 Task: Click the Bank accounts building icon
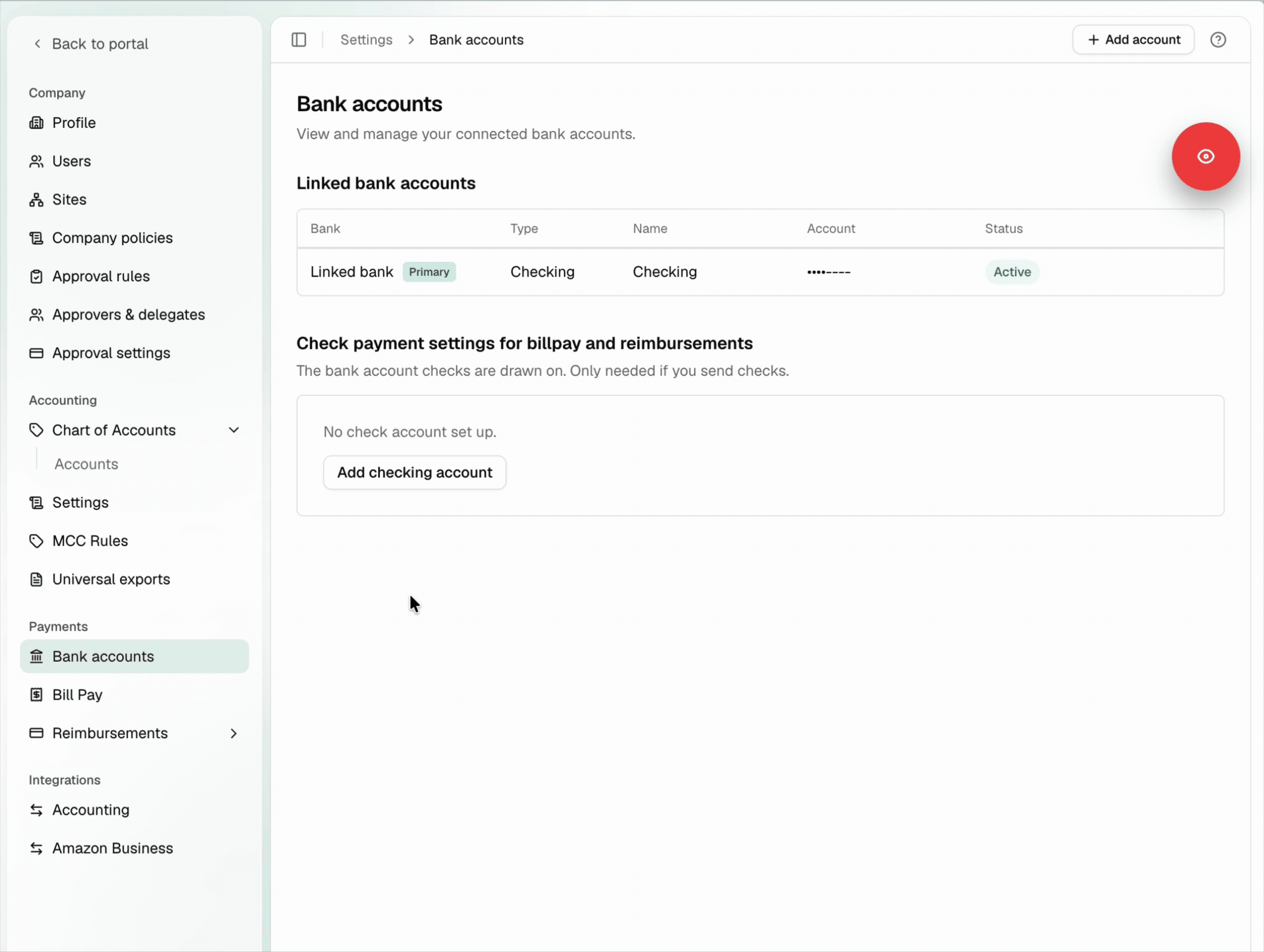37,656
